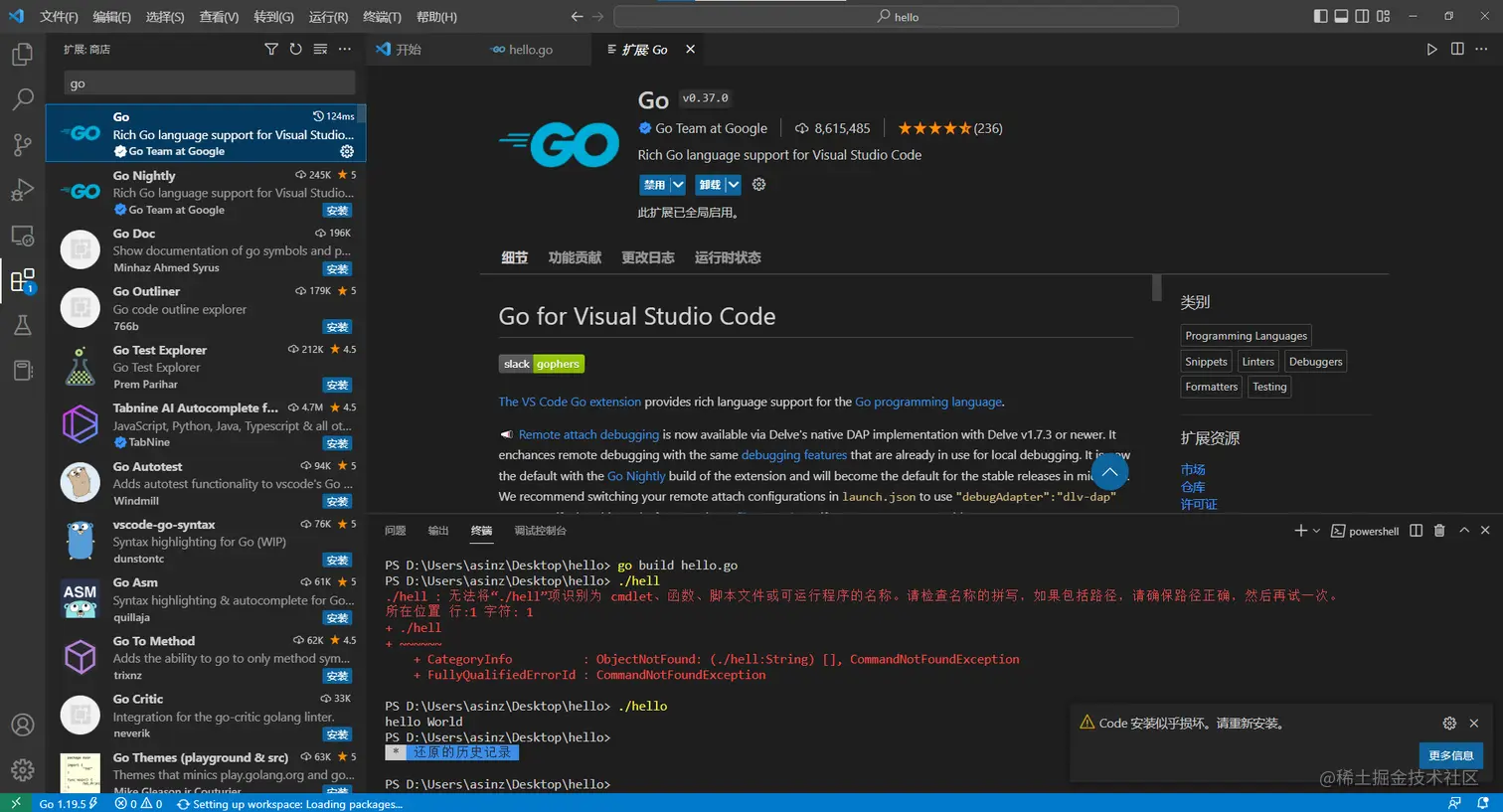Go back using the title bar arrow
Screen dimensions: 1503x812
coord(577,17)
